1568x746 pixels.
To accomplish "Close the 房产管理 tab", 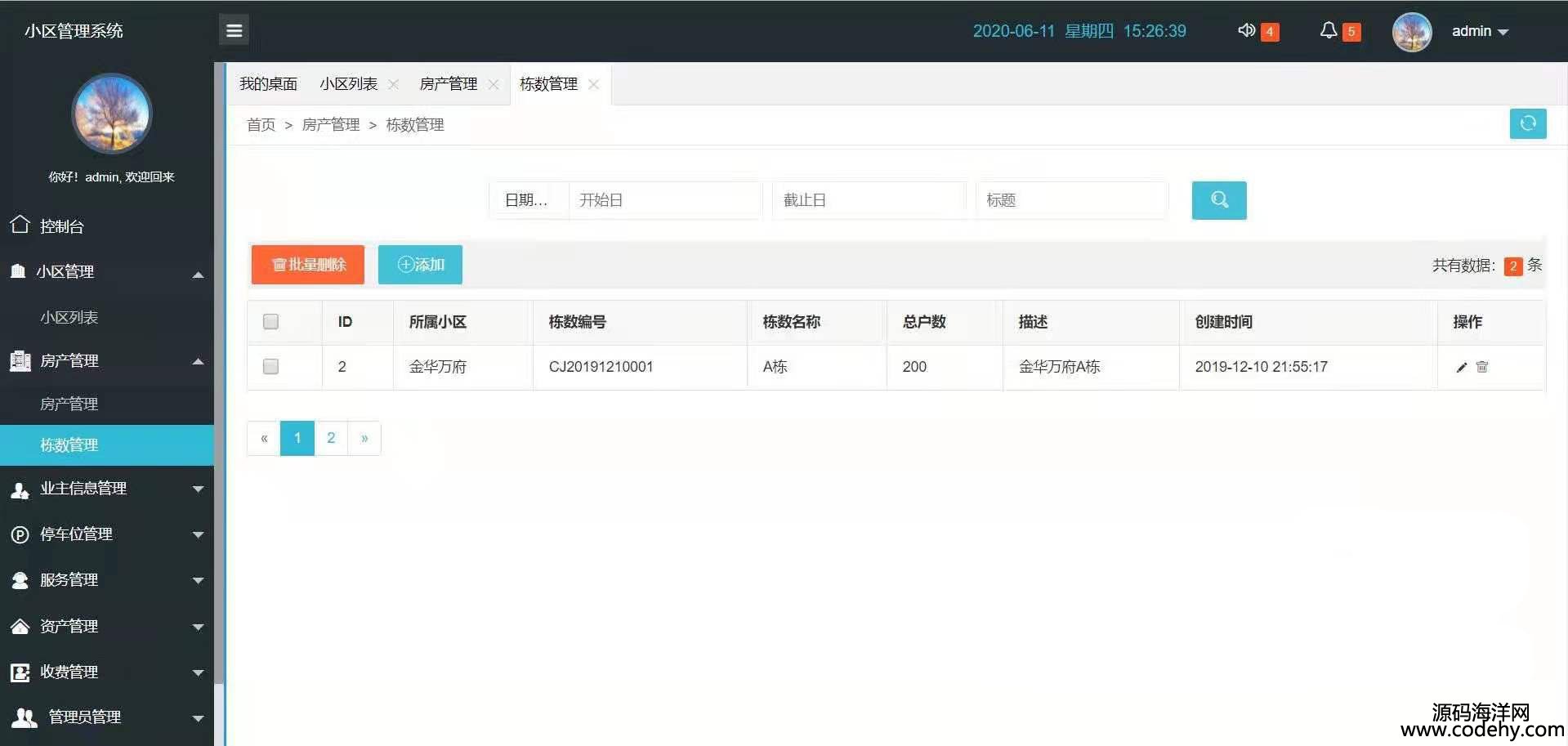I will 494,84.
